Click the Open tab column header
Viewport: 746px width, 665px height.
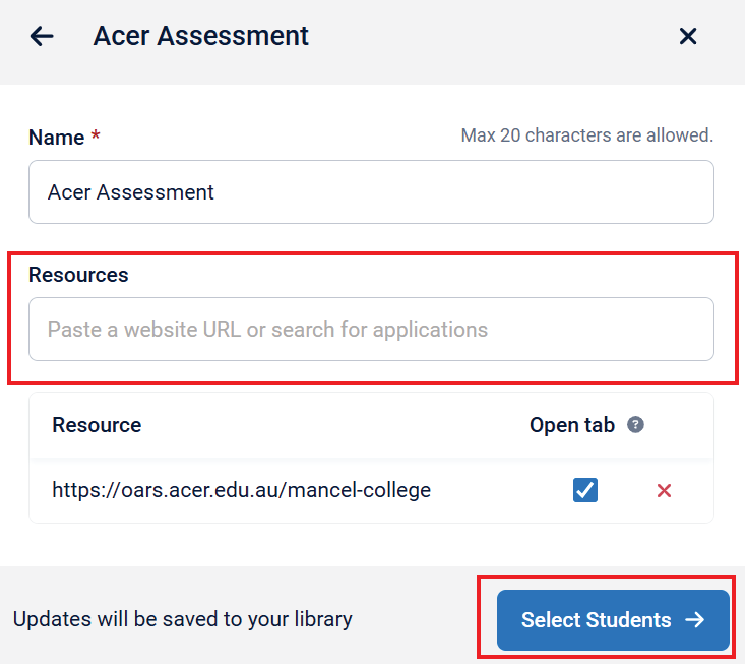coord(572,425)
